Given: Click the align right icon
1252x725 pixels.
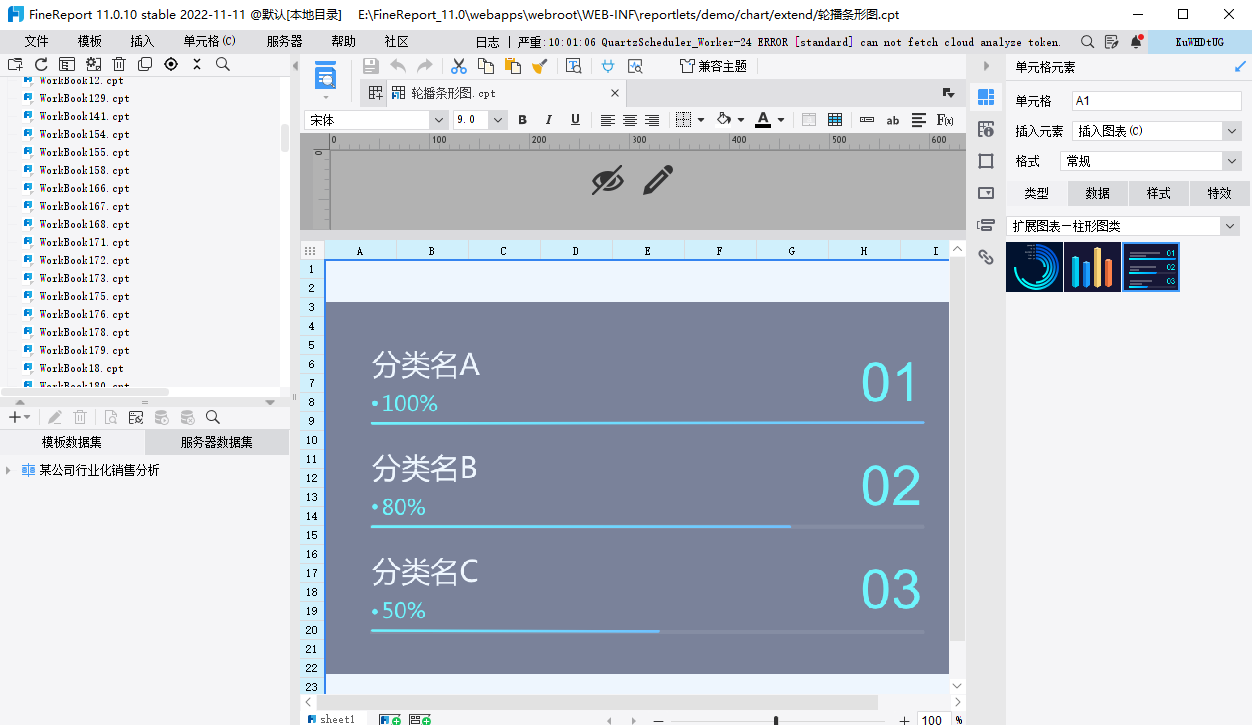Looking at the screenshot, I should 652,120.
